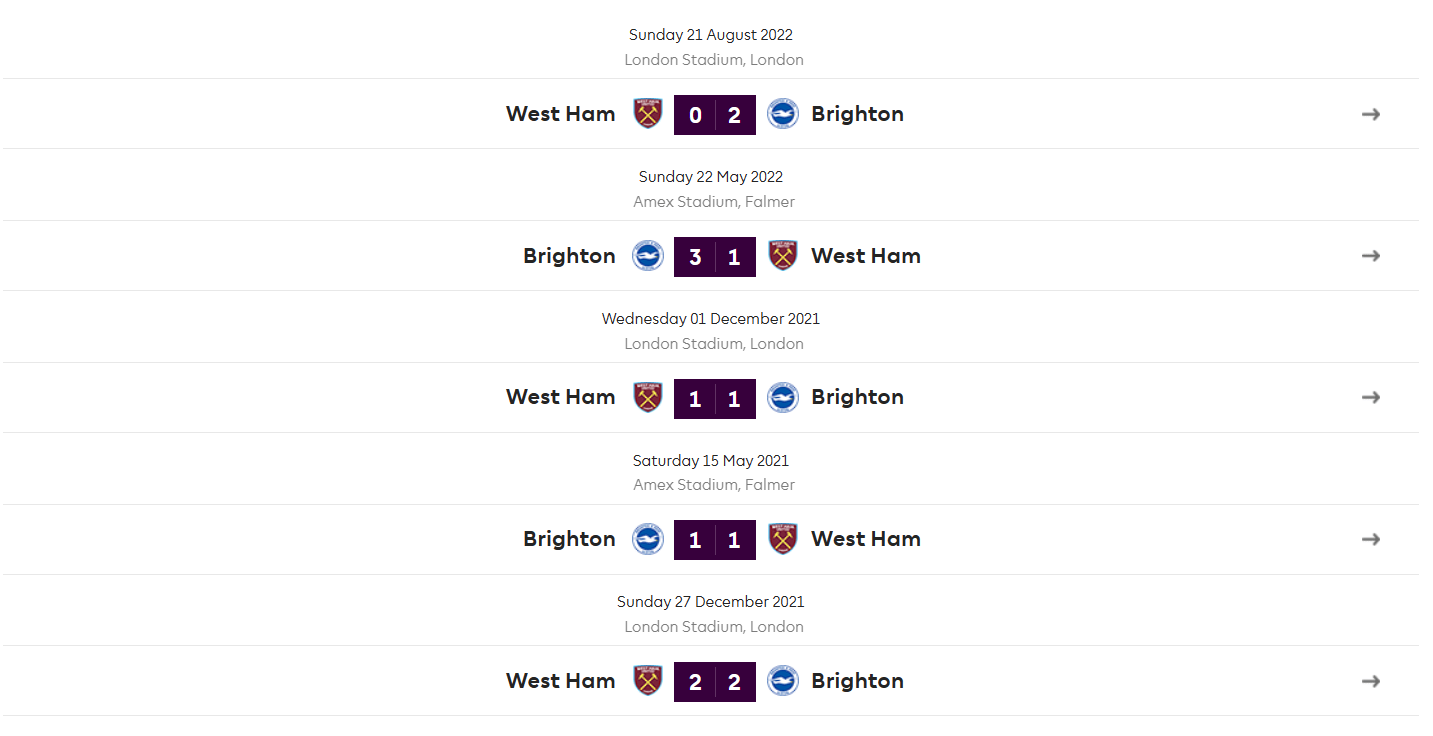Click Brighton crest in 2-2 match

[783, 681]
